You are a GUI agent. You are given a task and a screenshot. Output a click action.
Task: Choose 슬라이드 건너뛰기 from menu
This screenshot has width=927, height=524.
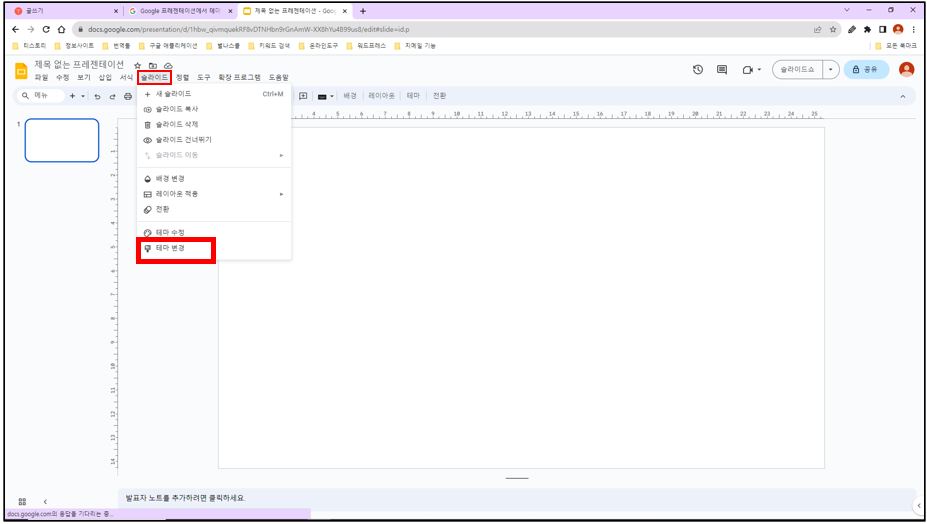[x=213, y=140]
